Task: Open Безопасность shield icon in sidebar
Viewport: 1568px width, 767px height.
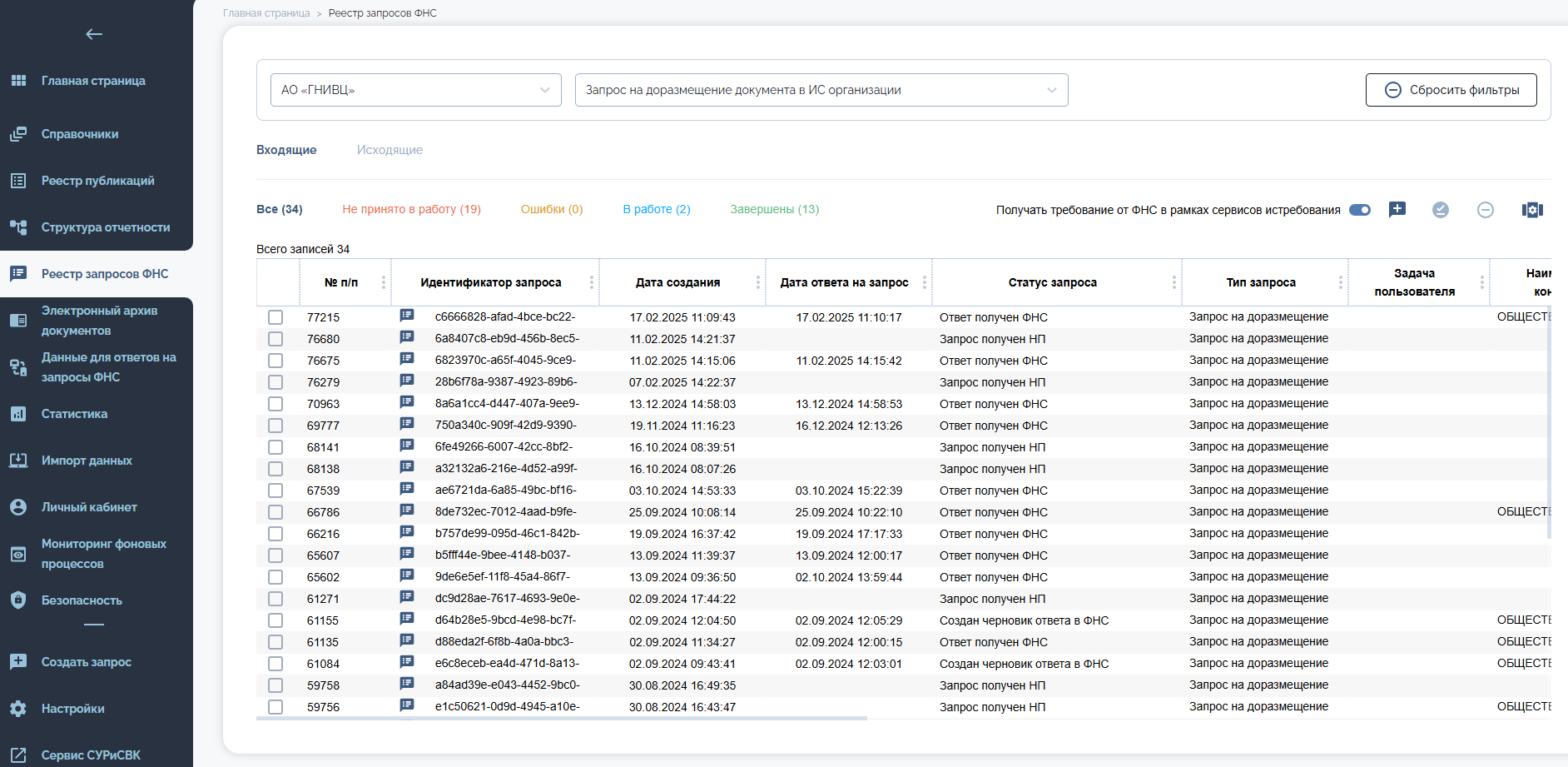Action: point(18,600)
